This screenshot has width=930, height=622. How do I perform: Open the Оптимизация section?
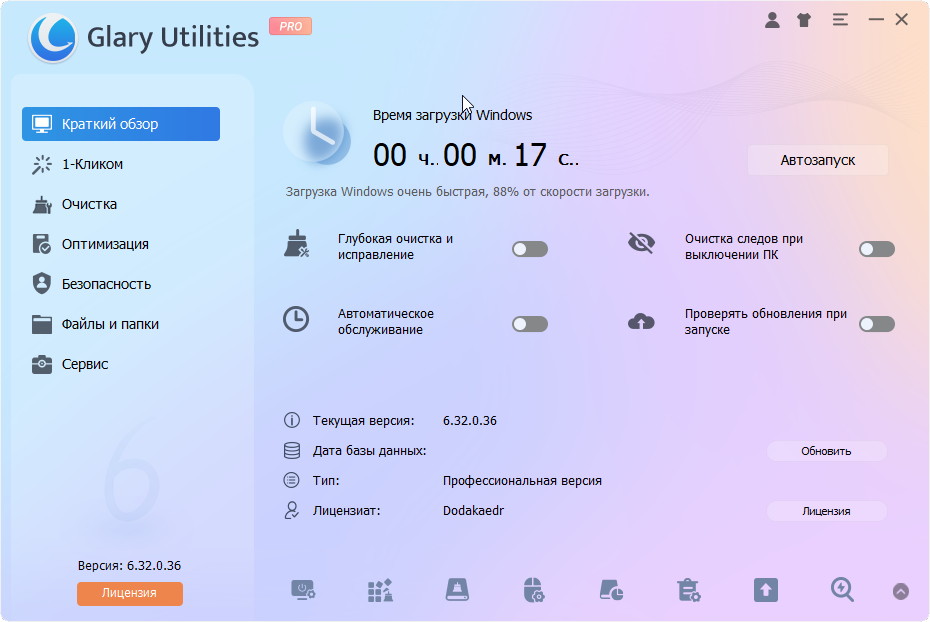(x=105, y=244)
